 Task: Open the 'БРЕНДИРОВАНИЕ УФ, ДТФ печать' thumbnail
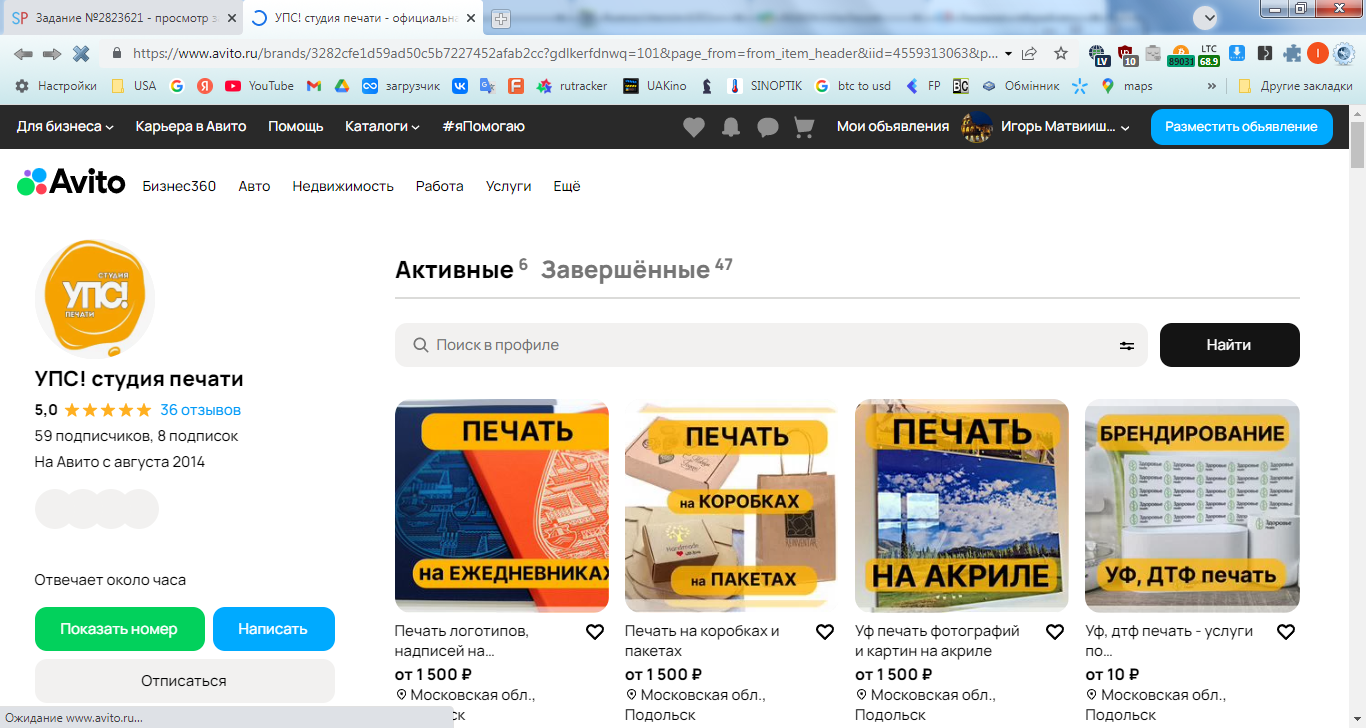(1192, 506)
